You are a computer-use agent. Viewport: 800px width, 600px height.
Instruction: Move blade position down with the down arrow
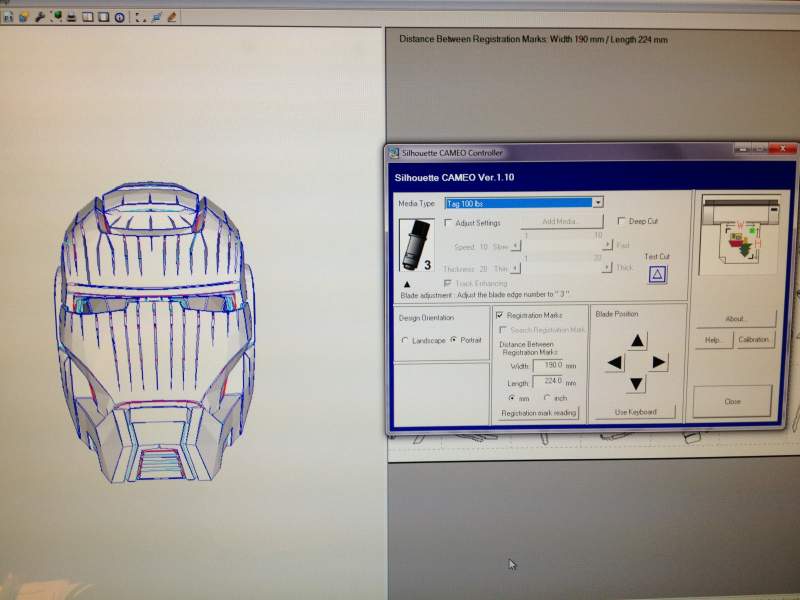[x=636, y=384]
